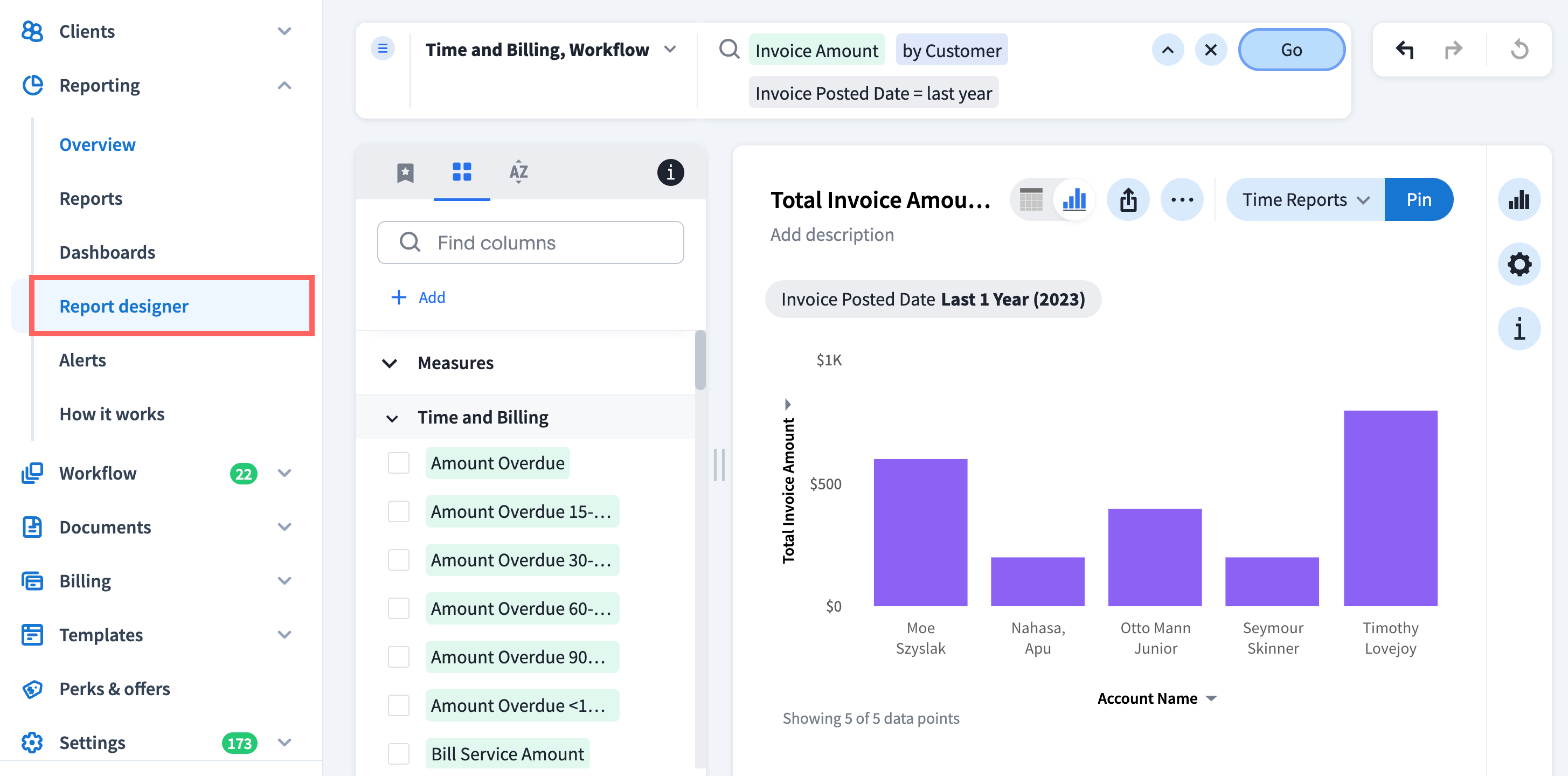Open the three-dots more options menu

[x=1182, y=199]
